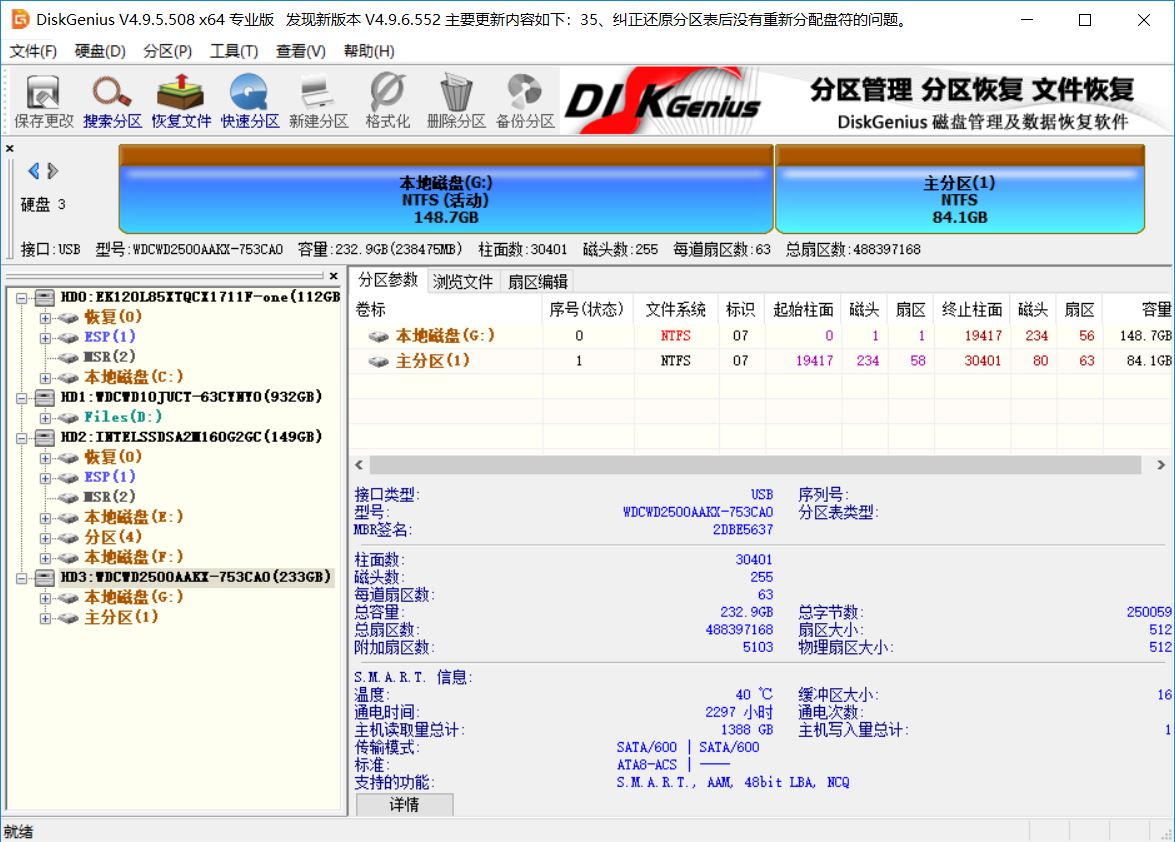Select the HD1 WDC disk icon in the tree
The width and height of the screenshot is (1175, 842).
click(45, 397)
